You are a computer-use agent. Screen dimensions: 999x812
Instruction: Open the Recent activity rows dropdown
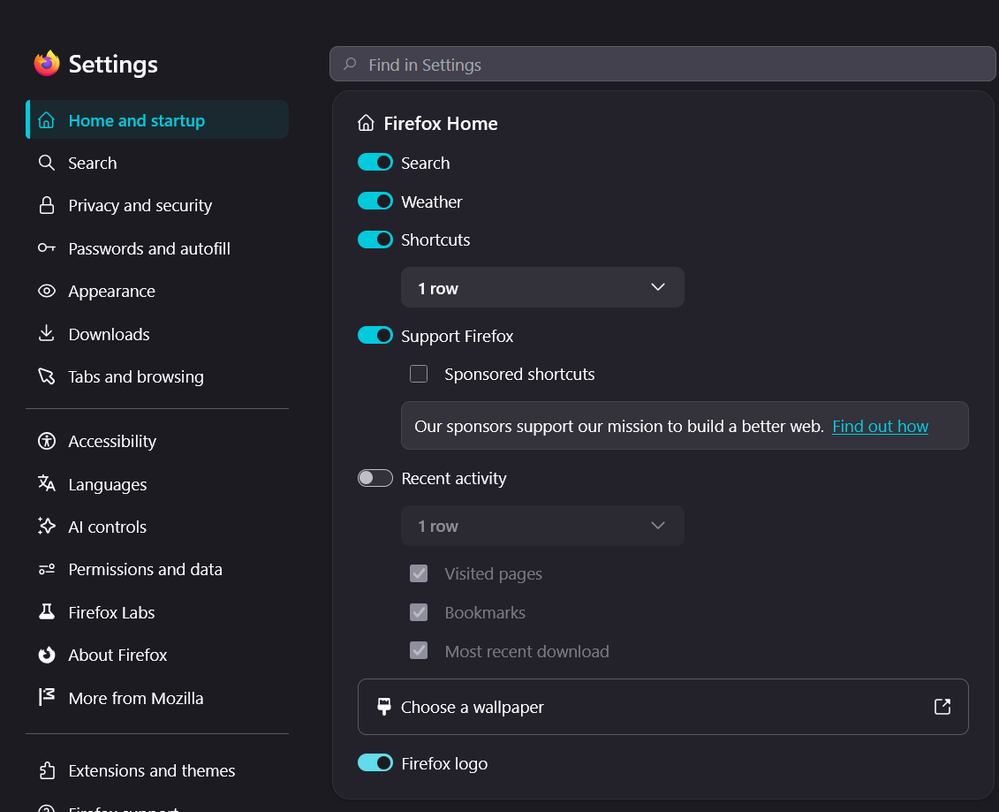[x=542, y=526]
